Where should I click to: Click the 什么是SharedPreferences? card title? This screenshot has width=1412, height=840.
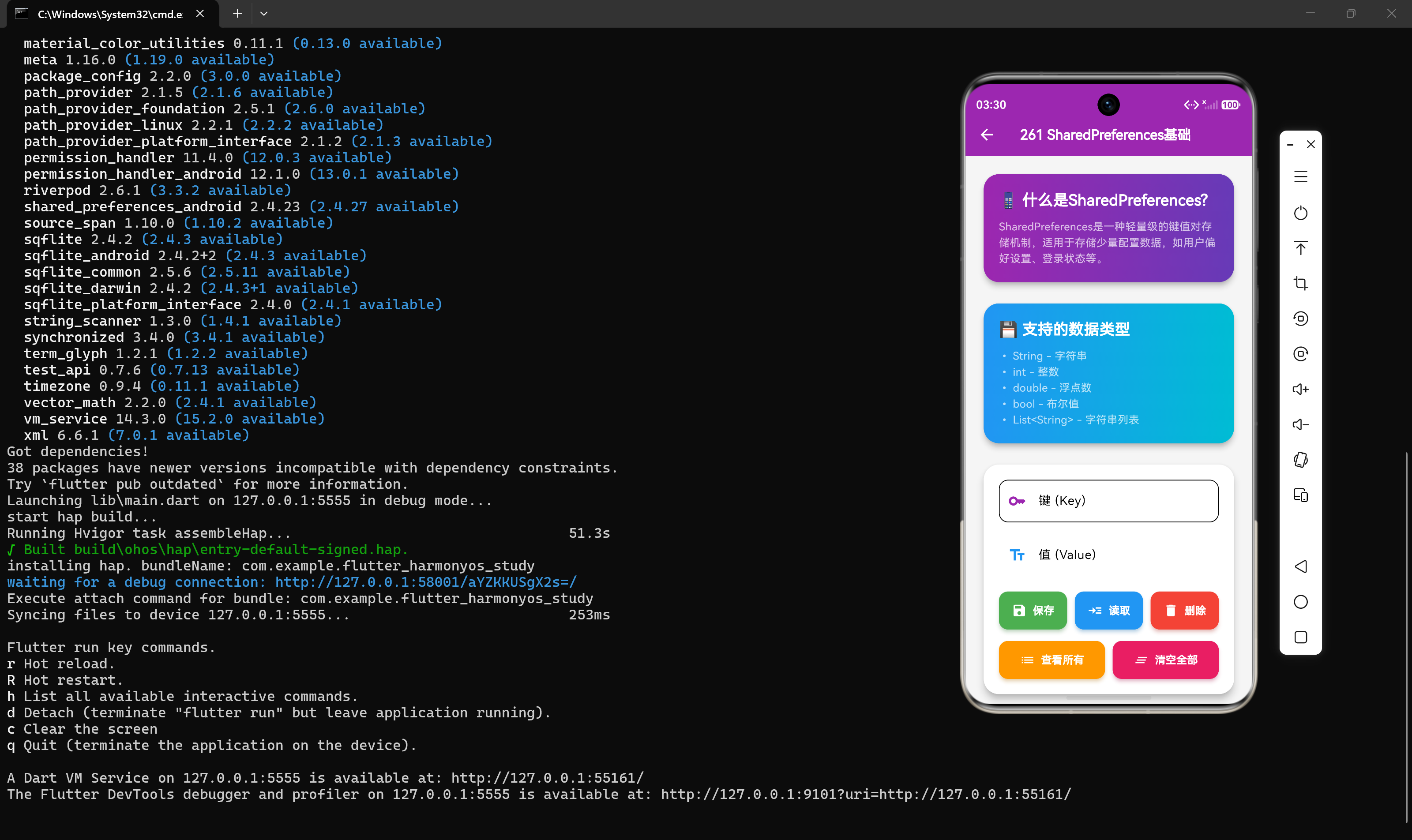click(x=1115, y=200)
